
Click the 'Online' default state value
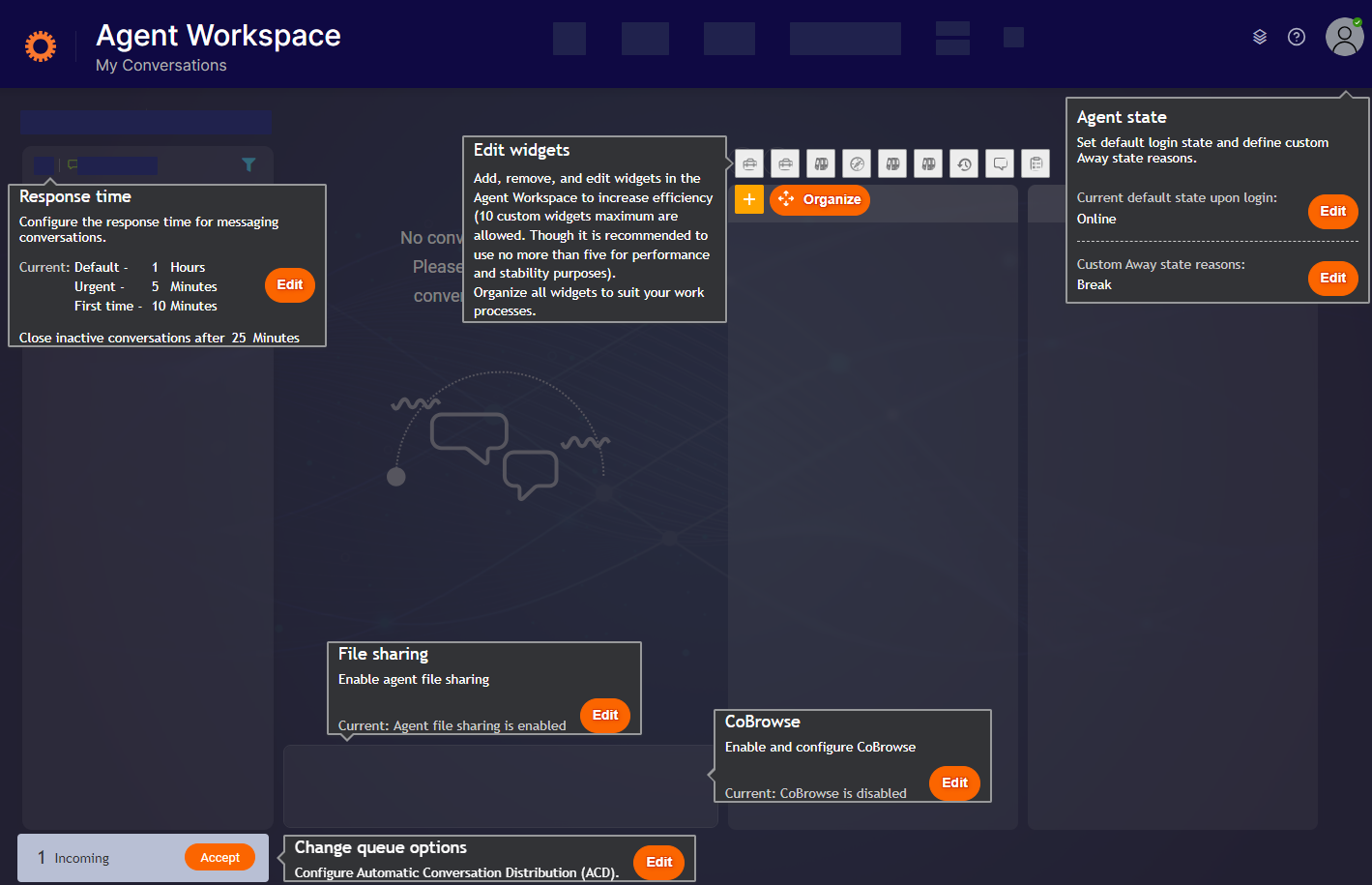point(1096,220)
